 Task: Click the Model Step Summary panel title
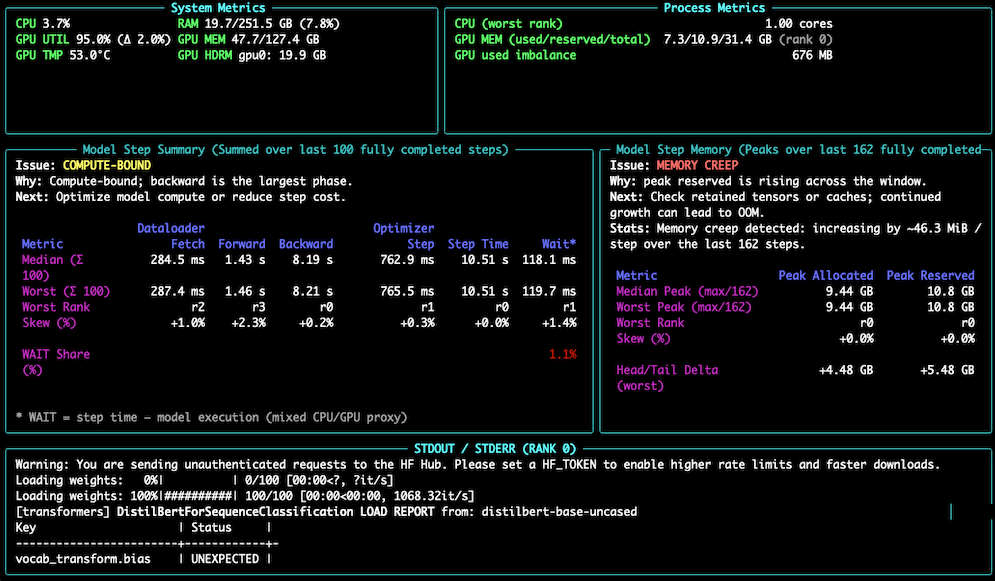295,150
